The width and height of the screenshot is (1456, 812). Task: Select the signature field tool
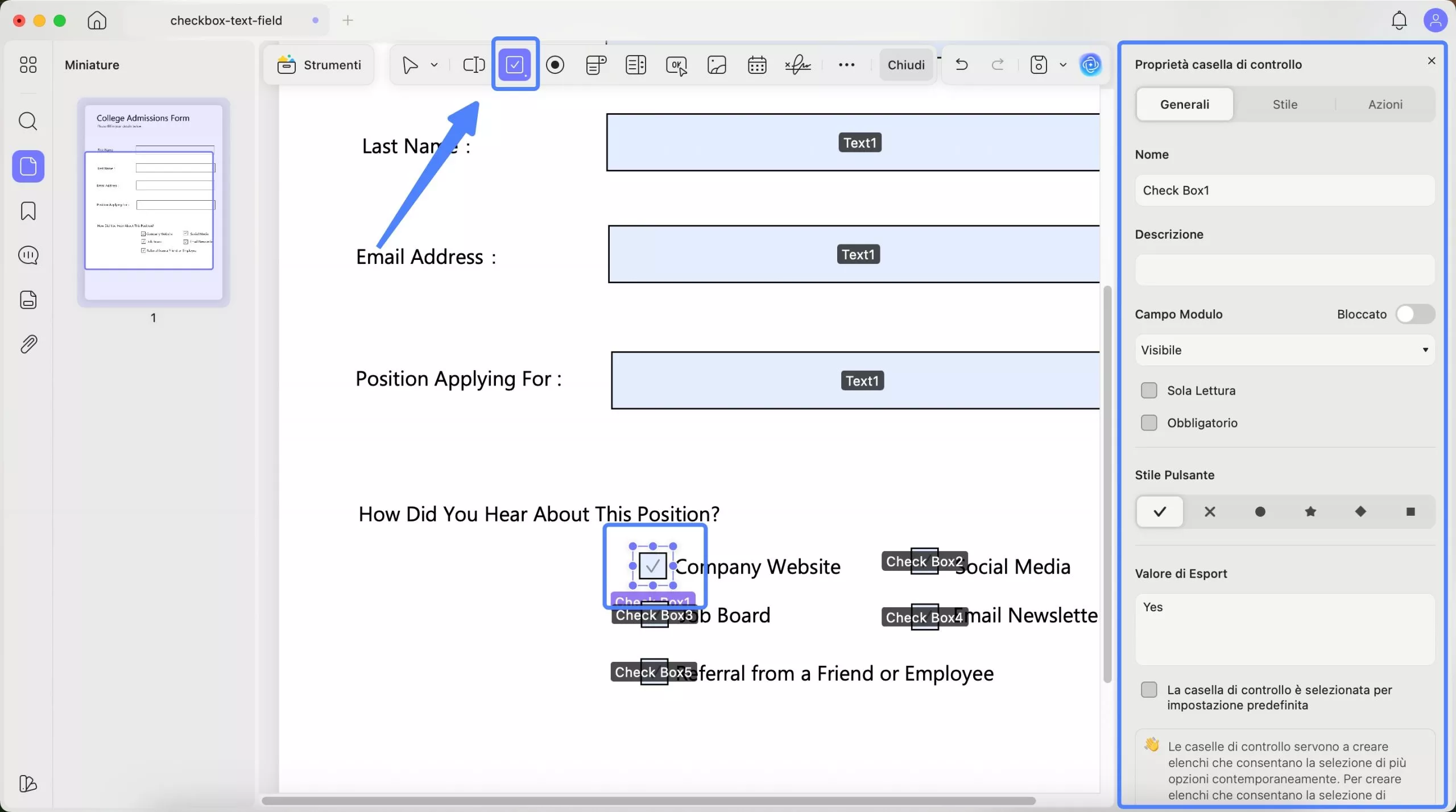click(x=798, y=65)
